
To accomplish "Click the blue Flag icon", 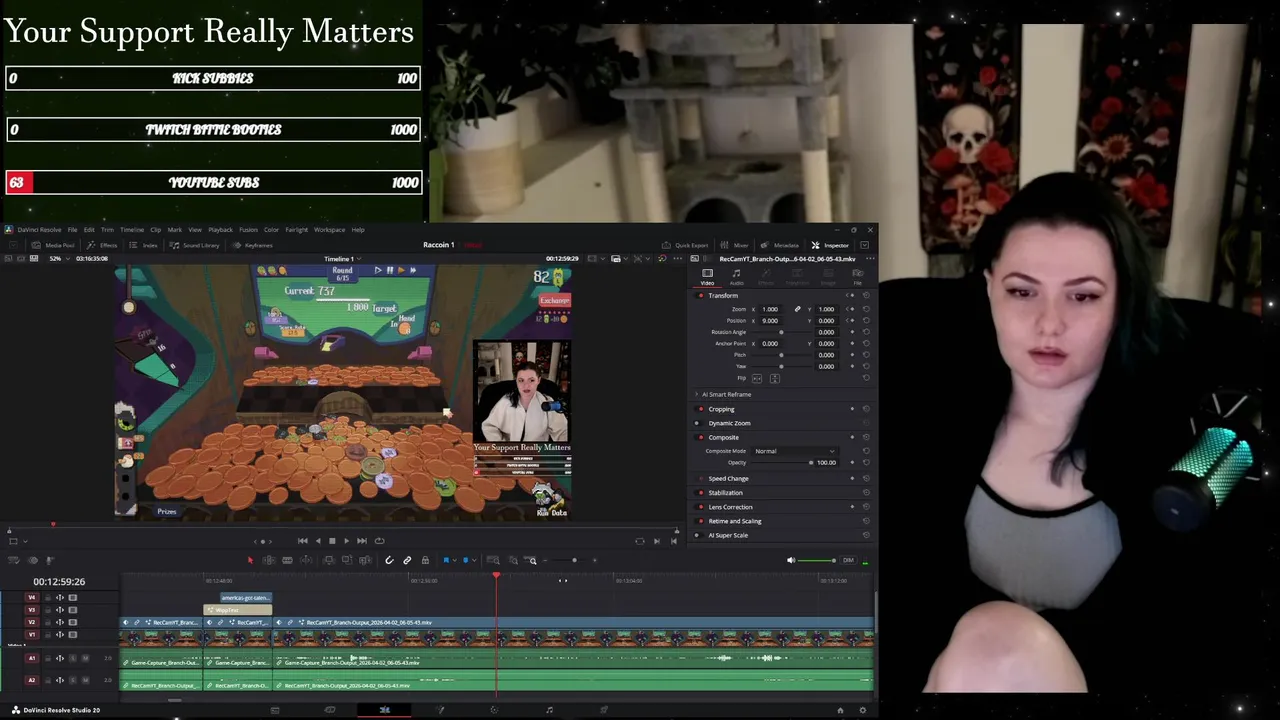I will (446, 560).
